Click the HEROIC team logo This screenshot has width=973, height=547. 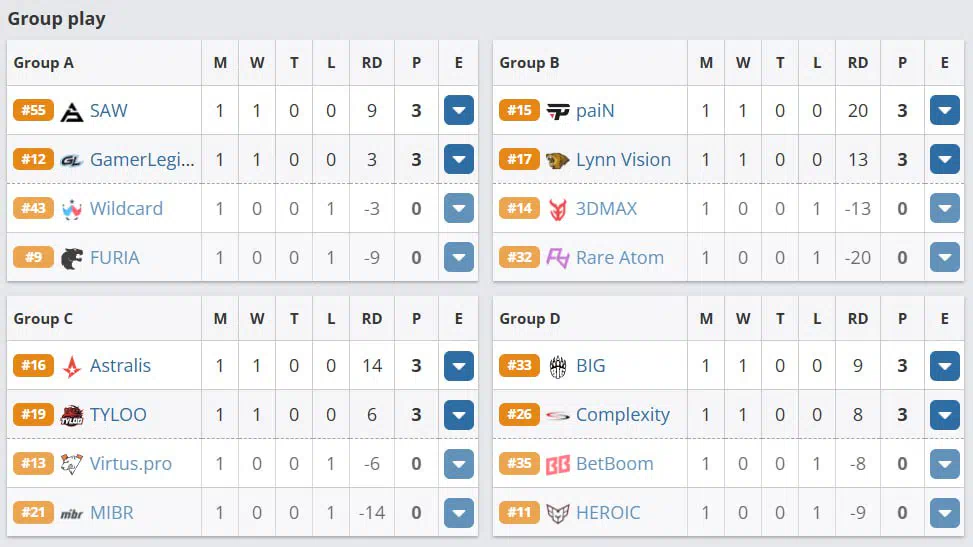click(557, 513)
